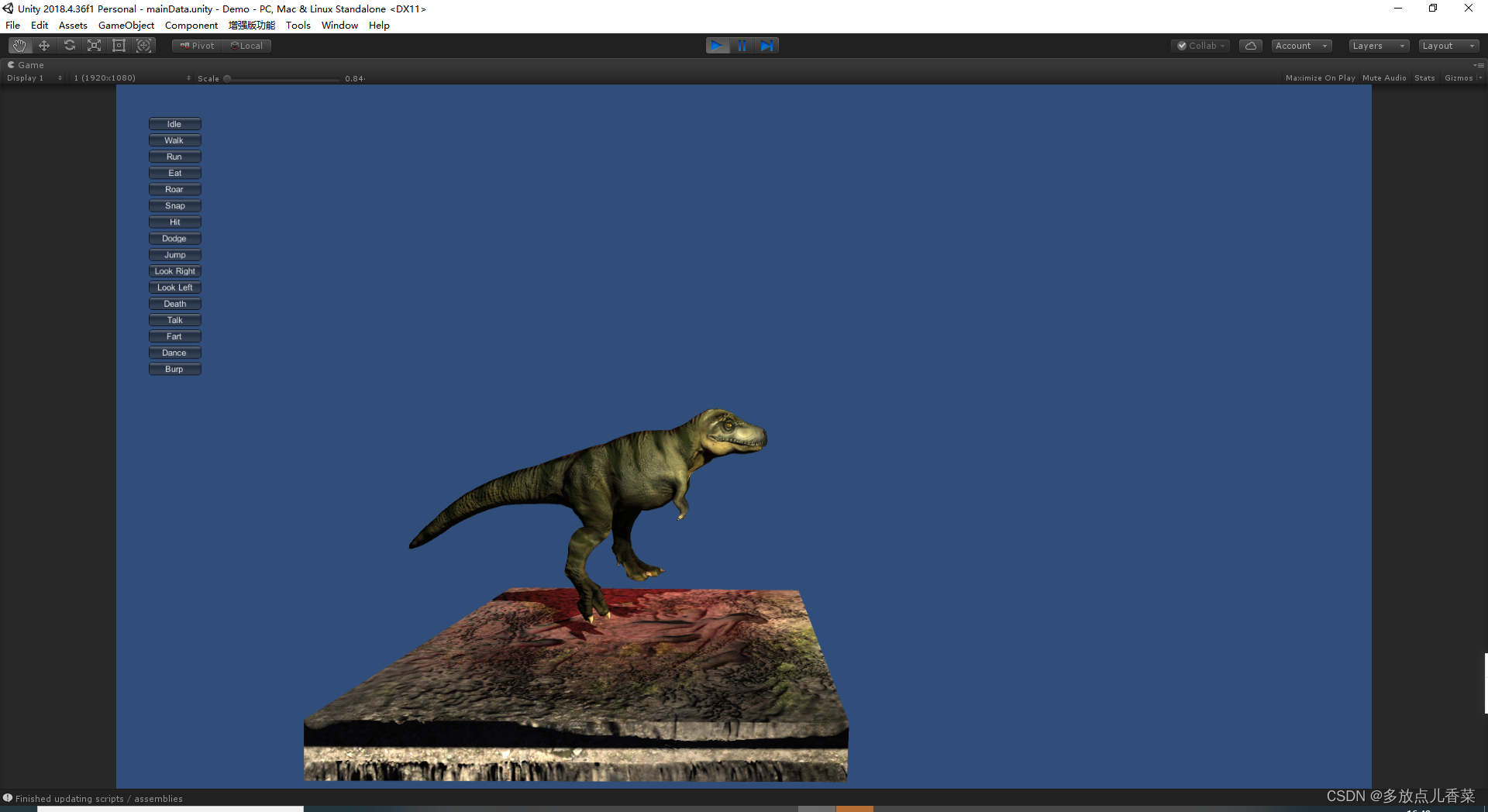This screenshot has width=1488, height=812.
Task: Select the Rect Transform tool
Action: coord(119,46)
